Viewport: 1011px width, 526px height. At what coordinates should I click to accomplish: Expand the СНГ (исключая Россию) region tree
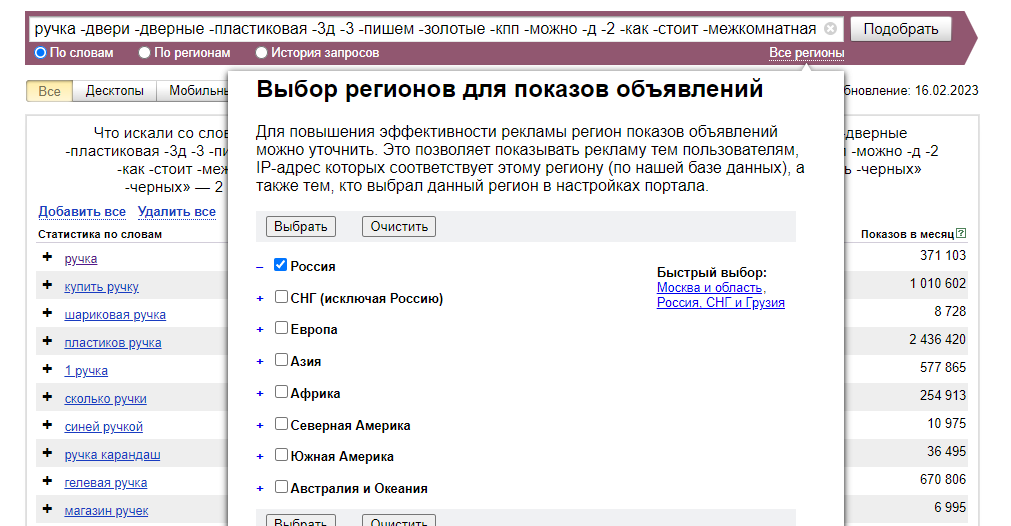pyautogui.click(x=260, y=299)
